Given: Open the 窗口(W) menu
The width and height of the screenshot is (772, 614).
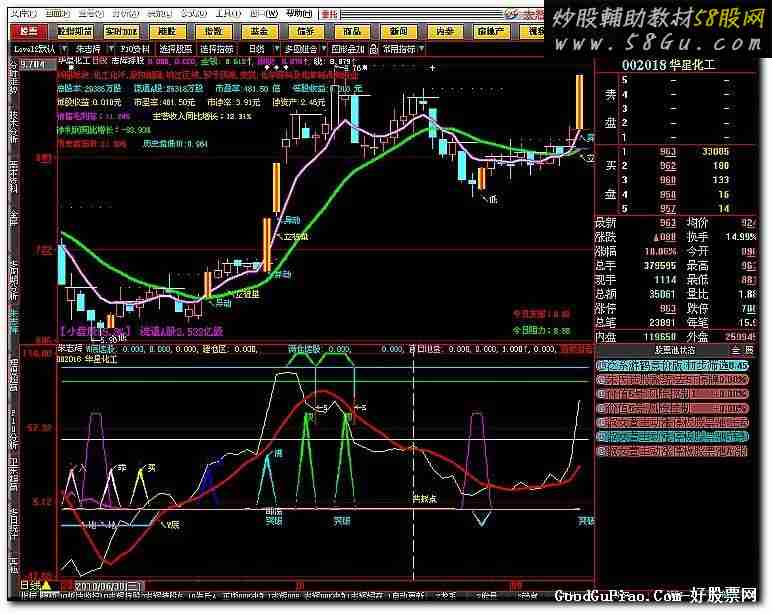Looking at the screenshot, I should pos(264,13).
